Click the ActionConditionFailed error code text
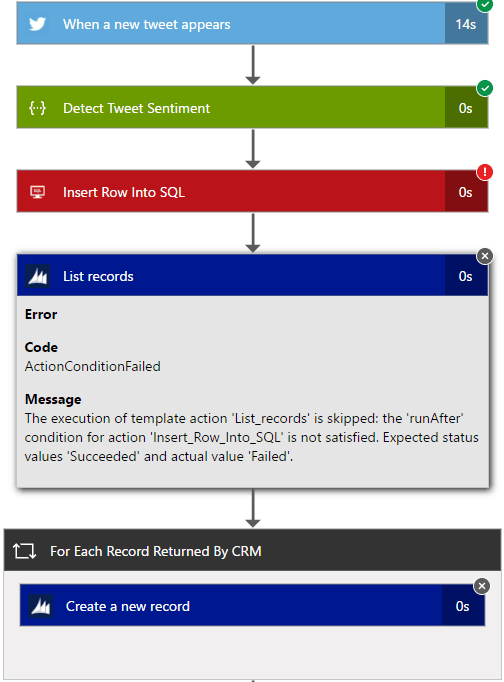This screenshot has height=682, width=504. click(93, 366)
